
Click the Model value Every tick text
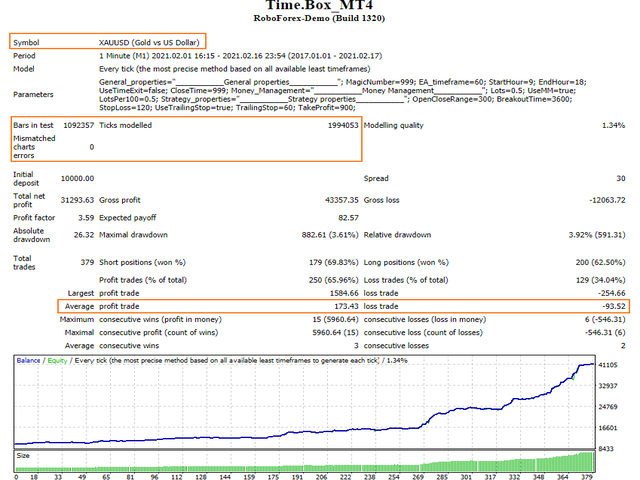[235, 69]
